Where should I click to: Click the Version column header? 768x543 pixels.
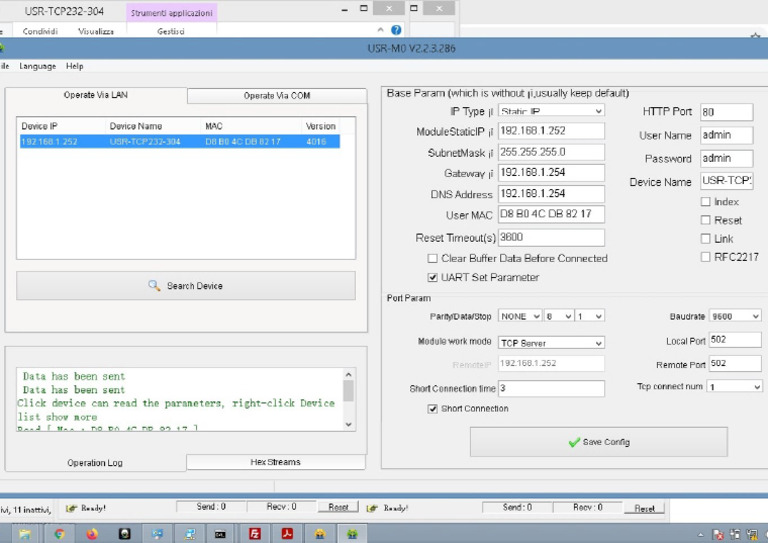coord(321,126)
